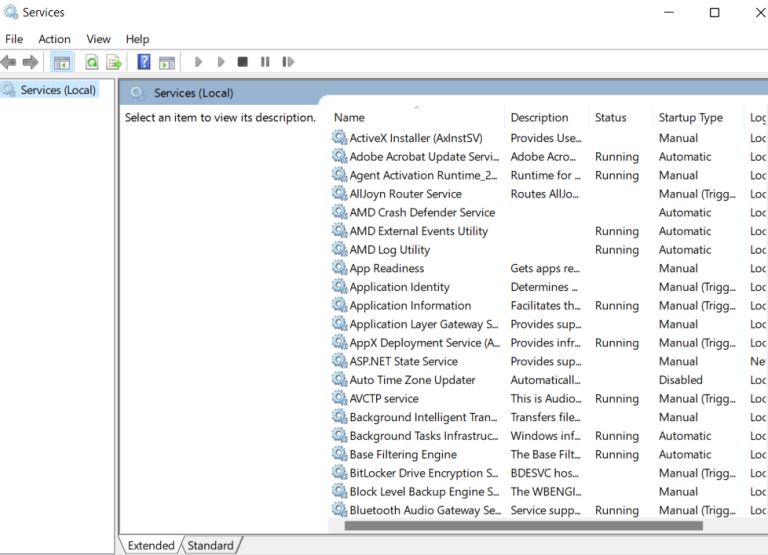Screen dimensions: 768x555
Task: Open the File menu
Action: (x=14, y=39)
